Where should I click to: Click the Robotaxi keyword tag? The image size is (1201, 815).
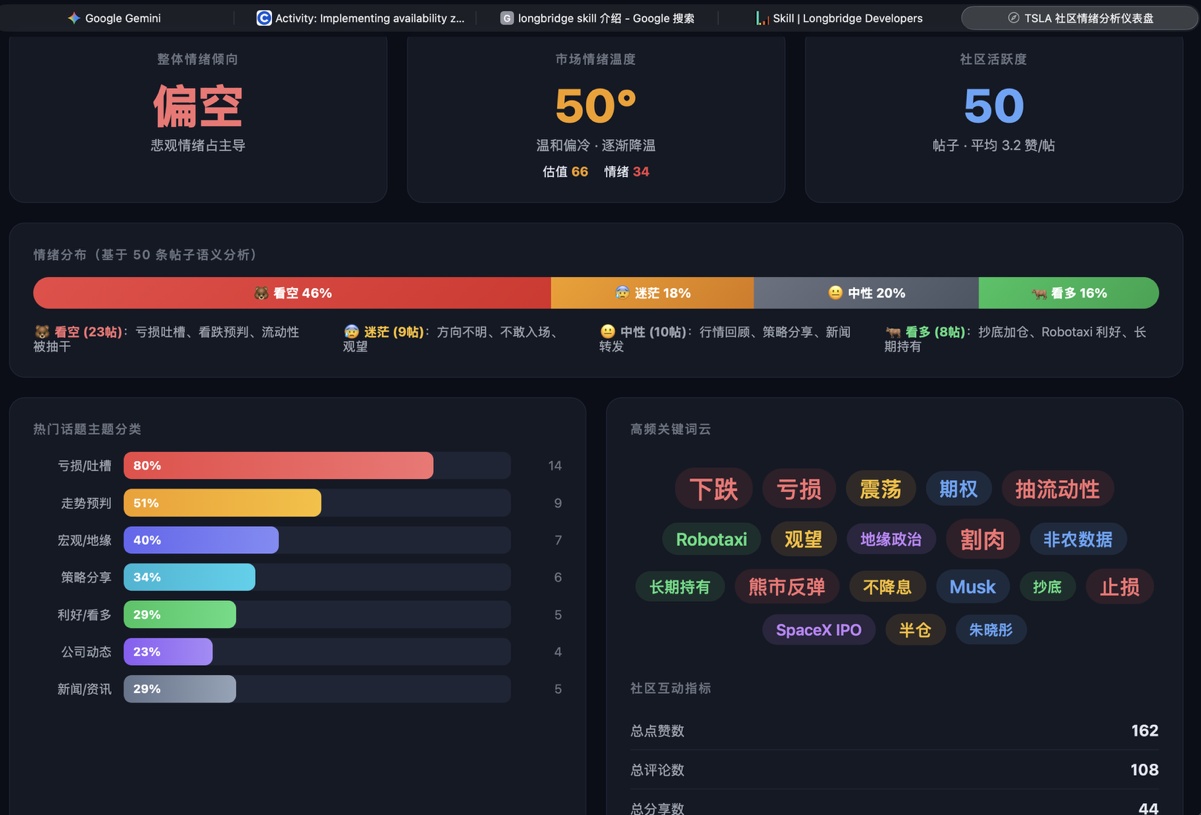[x=711, y=540]
